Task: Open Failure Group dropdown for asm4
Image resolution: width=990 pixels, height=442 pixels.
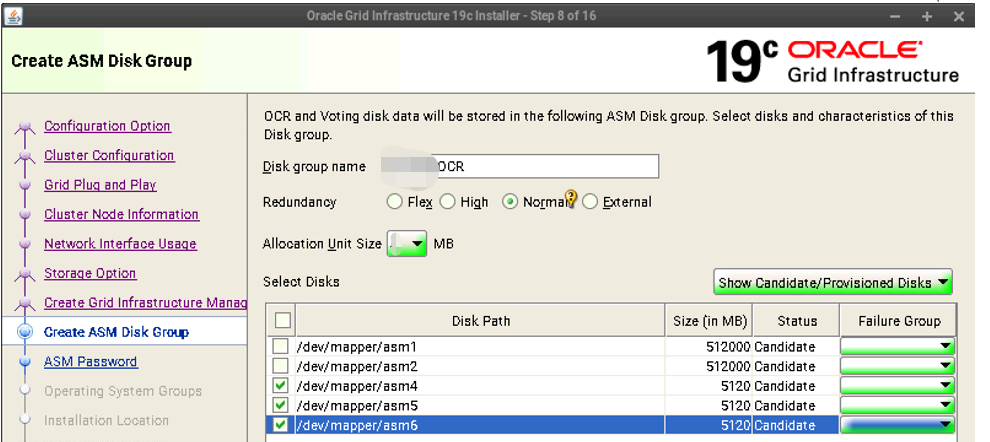Action: 897,386
